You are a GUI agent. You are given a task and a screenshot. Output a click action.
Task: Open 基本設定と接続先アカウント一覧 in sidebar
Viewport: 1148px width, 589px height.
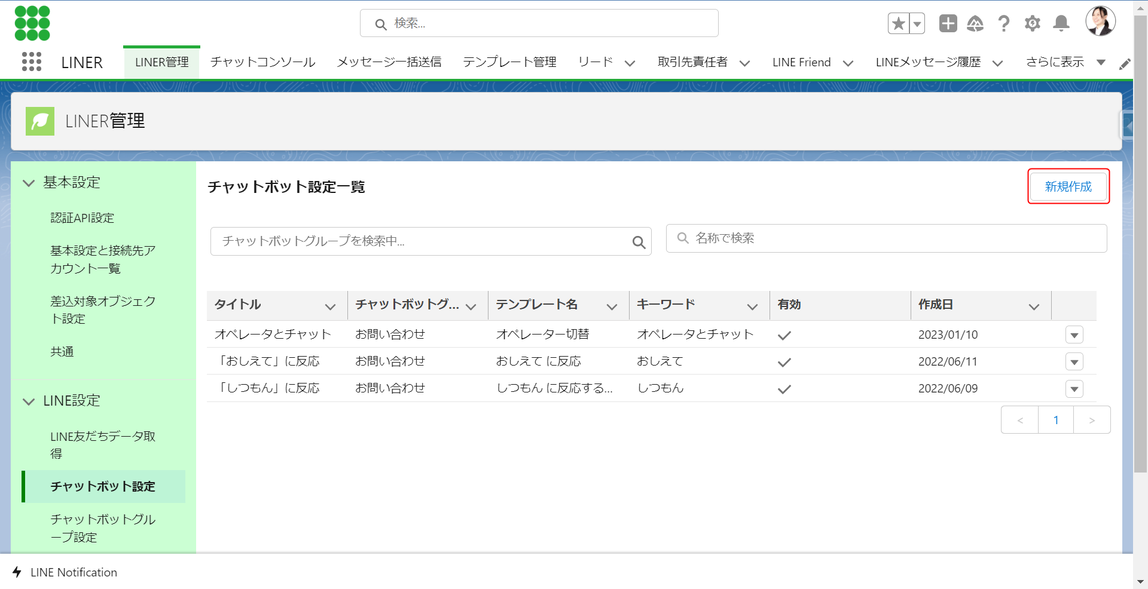click(102, 259)
